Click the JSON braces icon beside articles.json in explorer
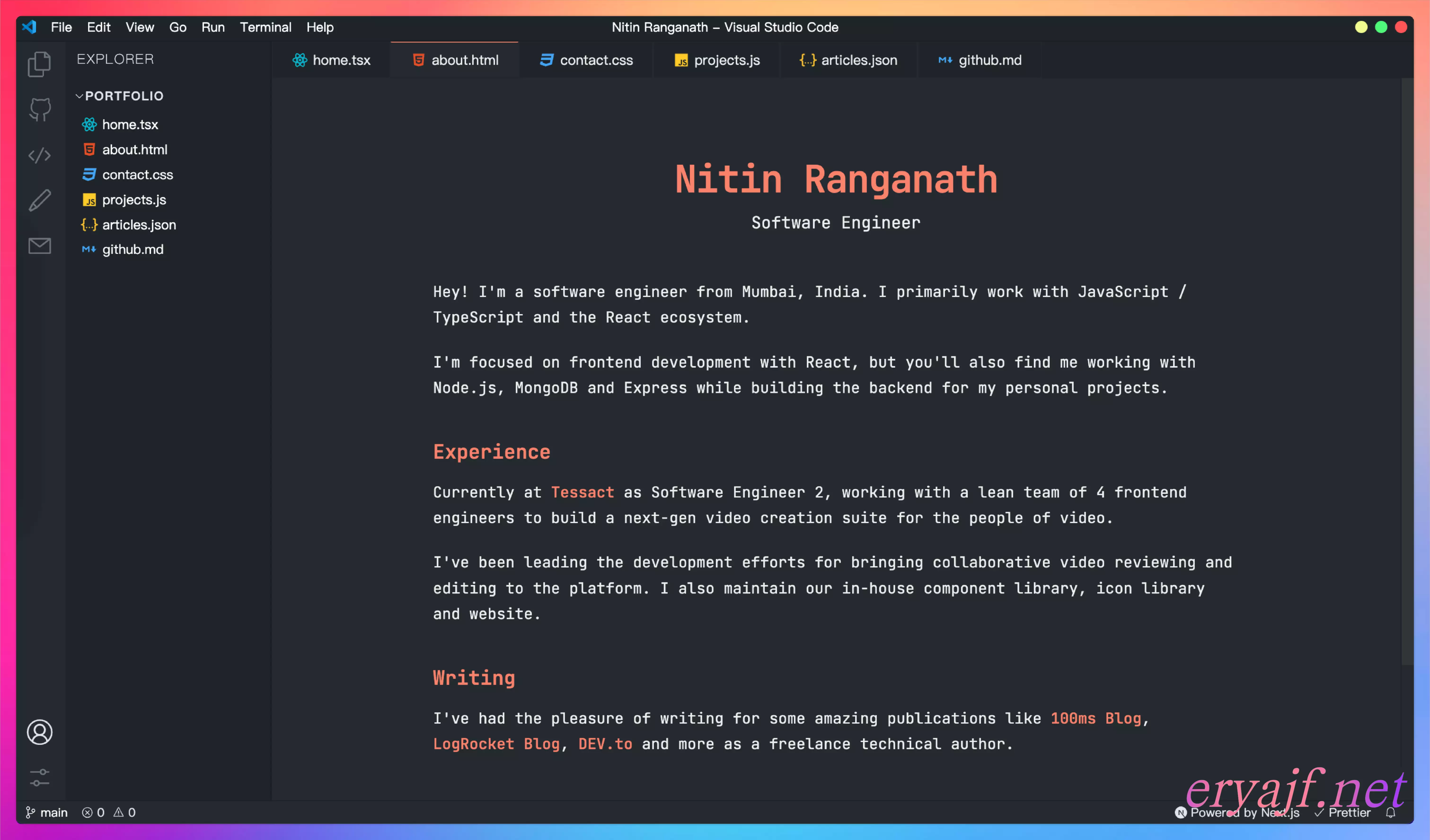Viewport: 1430px width, 840px height. tap(89, 225)
